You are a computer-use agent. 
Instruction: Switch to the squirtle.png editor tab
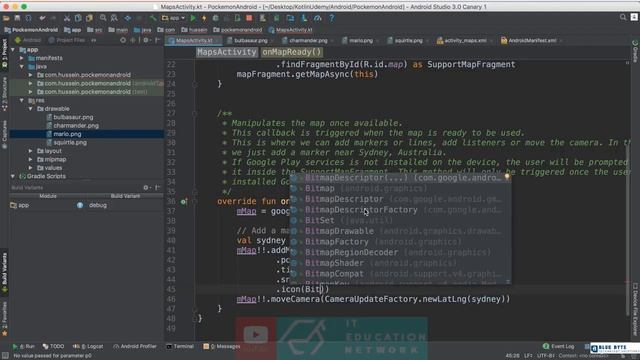point(408,40)
